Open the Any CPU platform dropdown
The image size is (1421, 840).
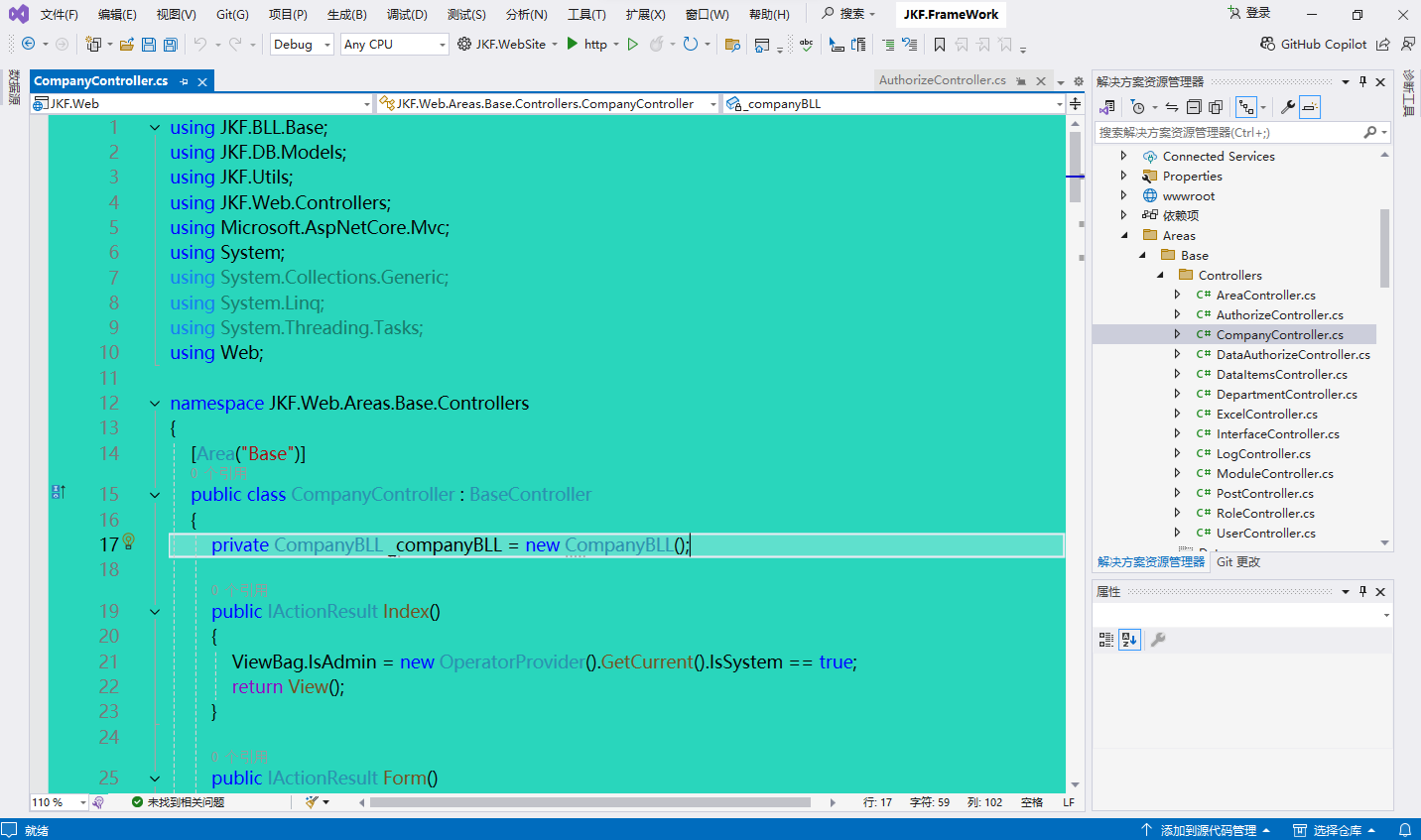pos(394,45)
